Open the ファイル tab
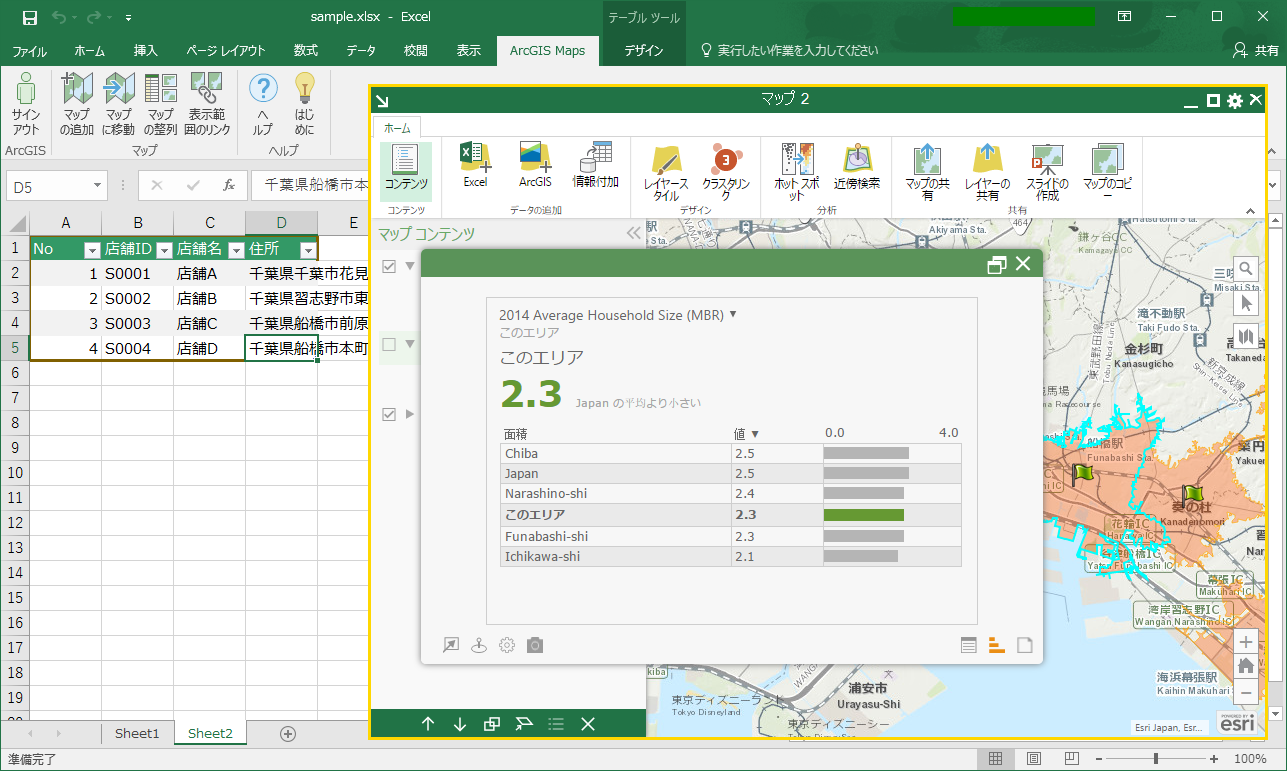Image resolution: width=1287 pixels, height=771 pixels. 29,51
